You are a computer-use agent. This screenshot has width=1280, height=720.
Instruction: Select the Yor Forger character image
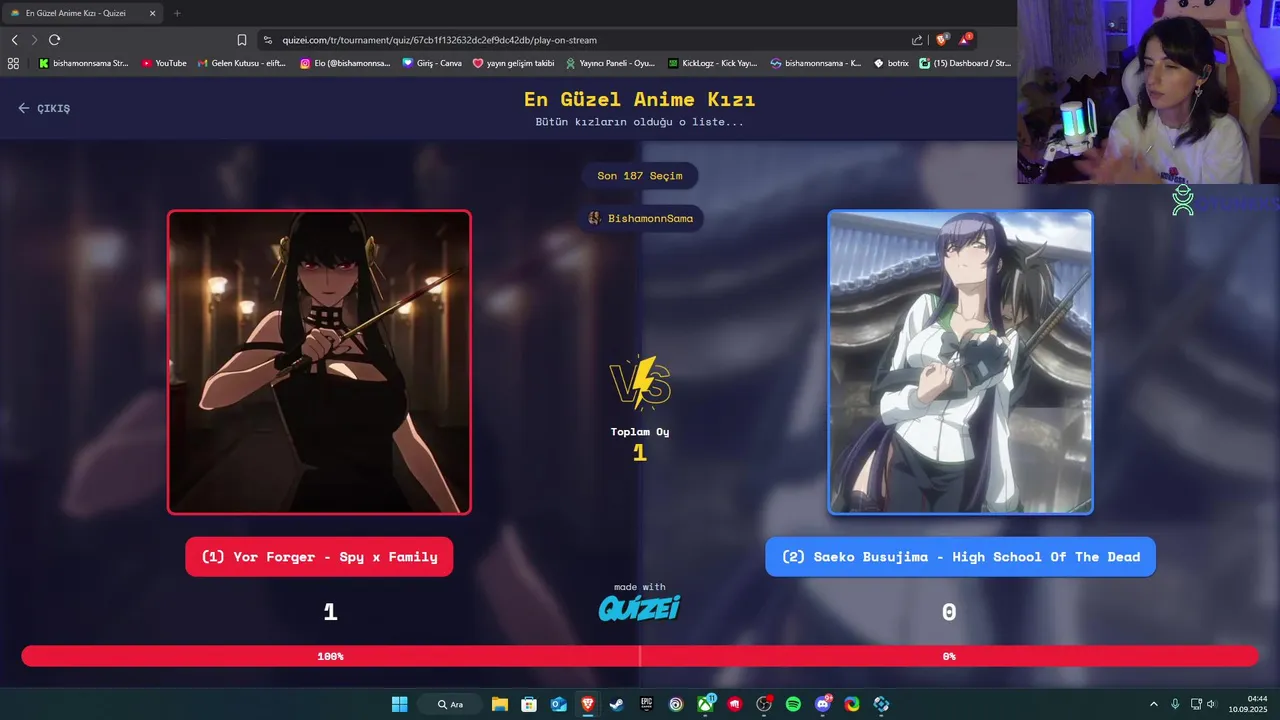click(319, 362)
